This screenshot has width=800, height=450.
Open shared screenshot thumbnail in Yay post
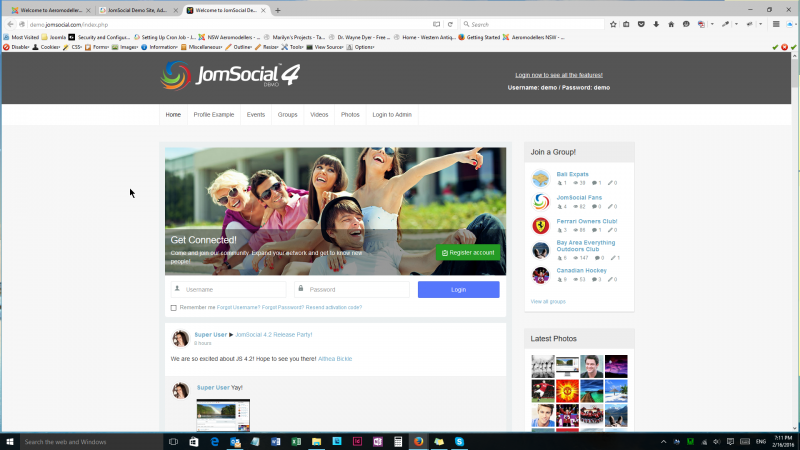[223, 415]
